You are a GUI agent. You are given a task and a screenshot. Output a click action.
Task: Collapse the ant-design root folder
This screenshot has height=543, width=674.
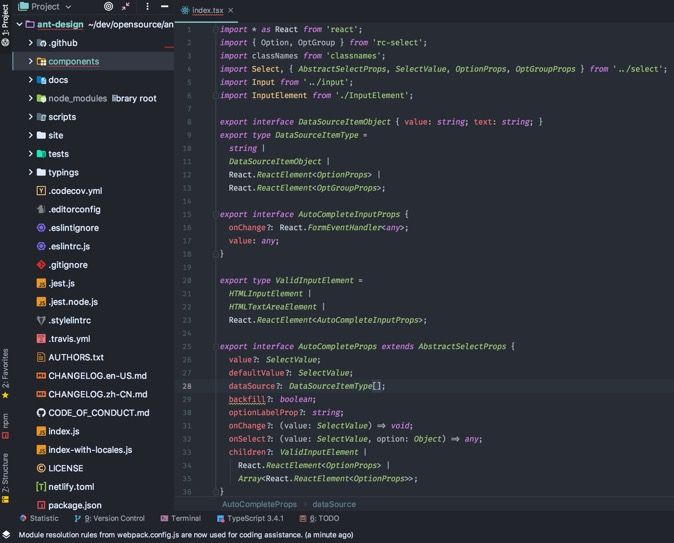(19, 24)
